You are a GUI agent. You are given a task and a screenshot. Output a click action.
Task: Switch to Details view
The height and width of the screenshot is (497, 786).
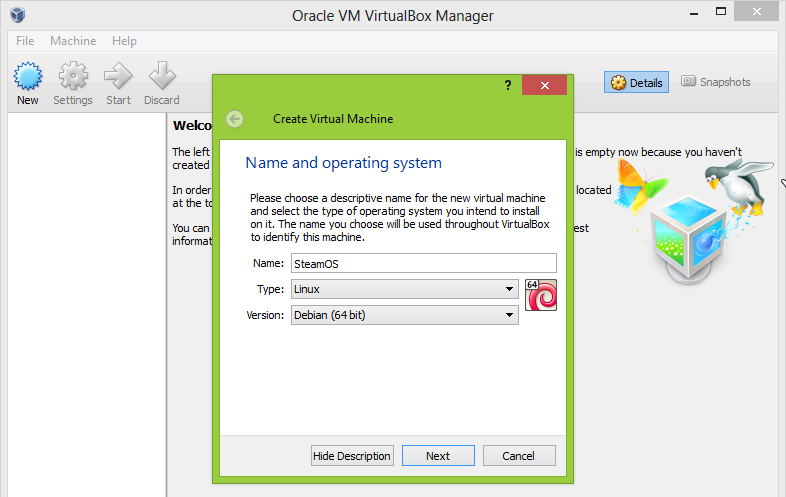tap(636, 82)
